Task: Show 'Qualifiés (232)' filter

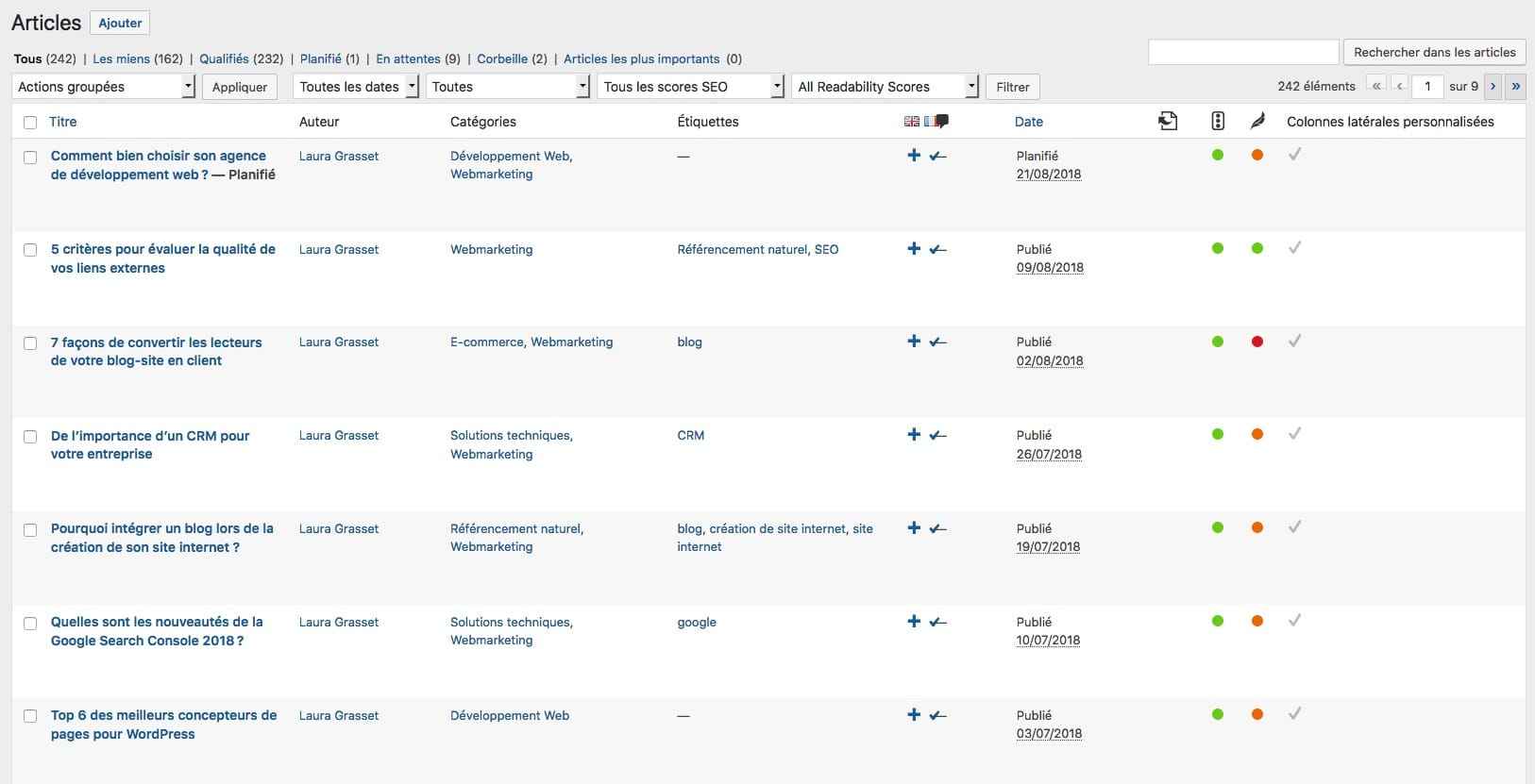Action: pyautogui.click(x=241, y=58)
